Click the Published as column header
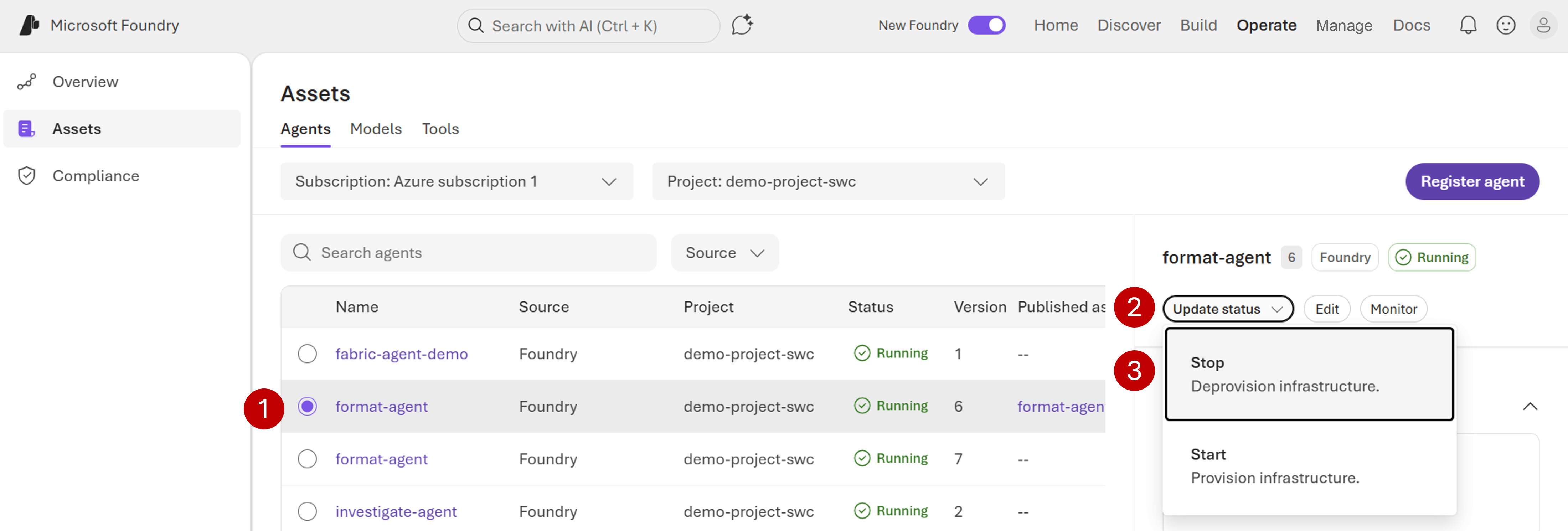 click(1062, 307)
